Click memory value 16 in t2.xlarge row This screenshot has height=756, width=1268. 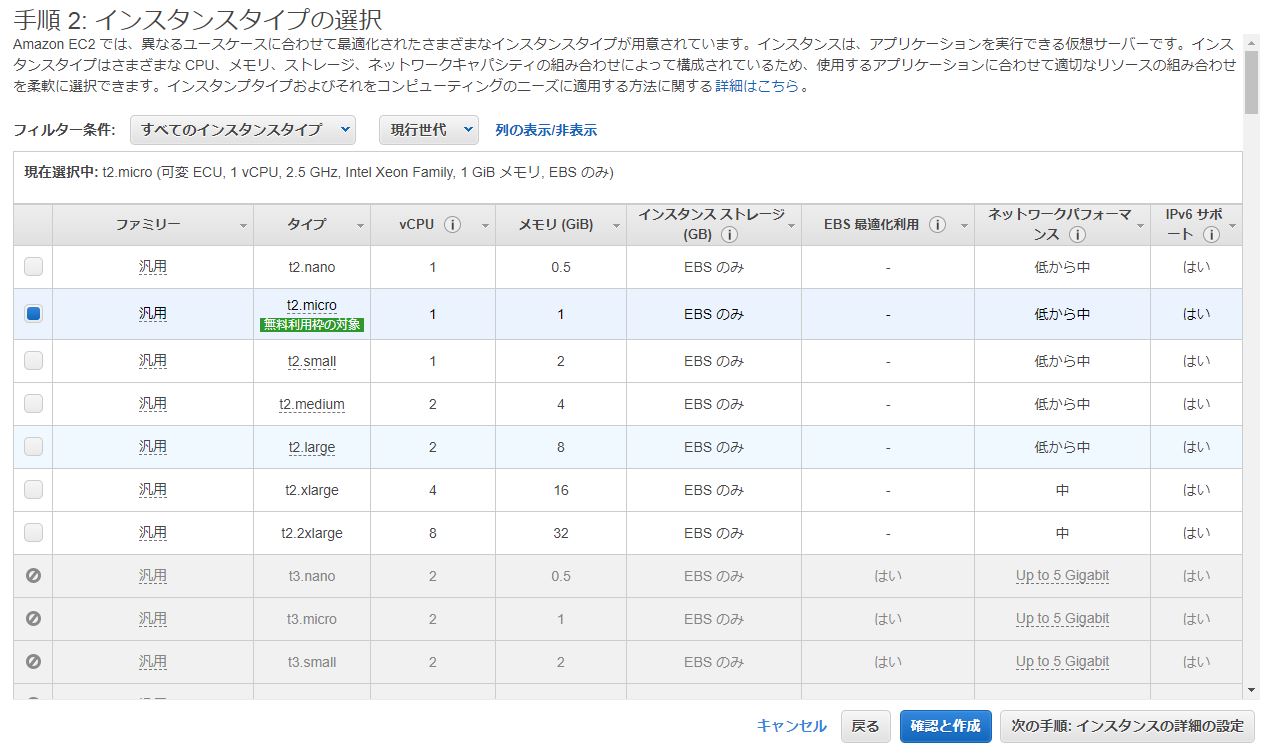tap(561, 490)
